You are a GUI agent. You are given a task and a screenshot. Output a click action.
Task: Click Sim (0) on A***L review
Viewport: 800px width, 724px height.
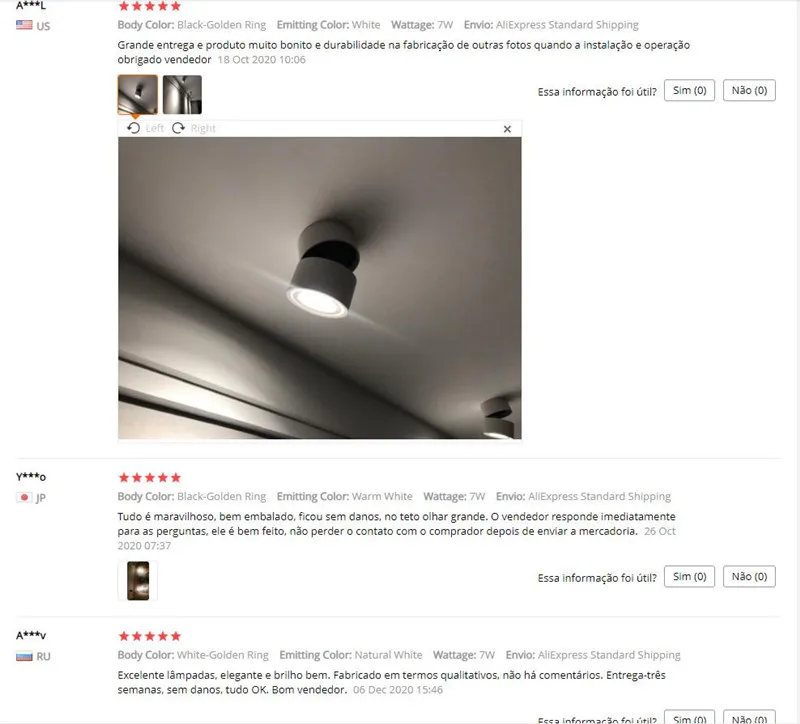689,90
